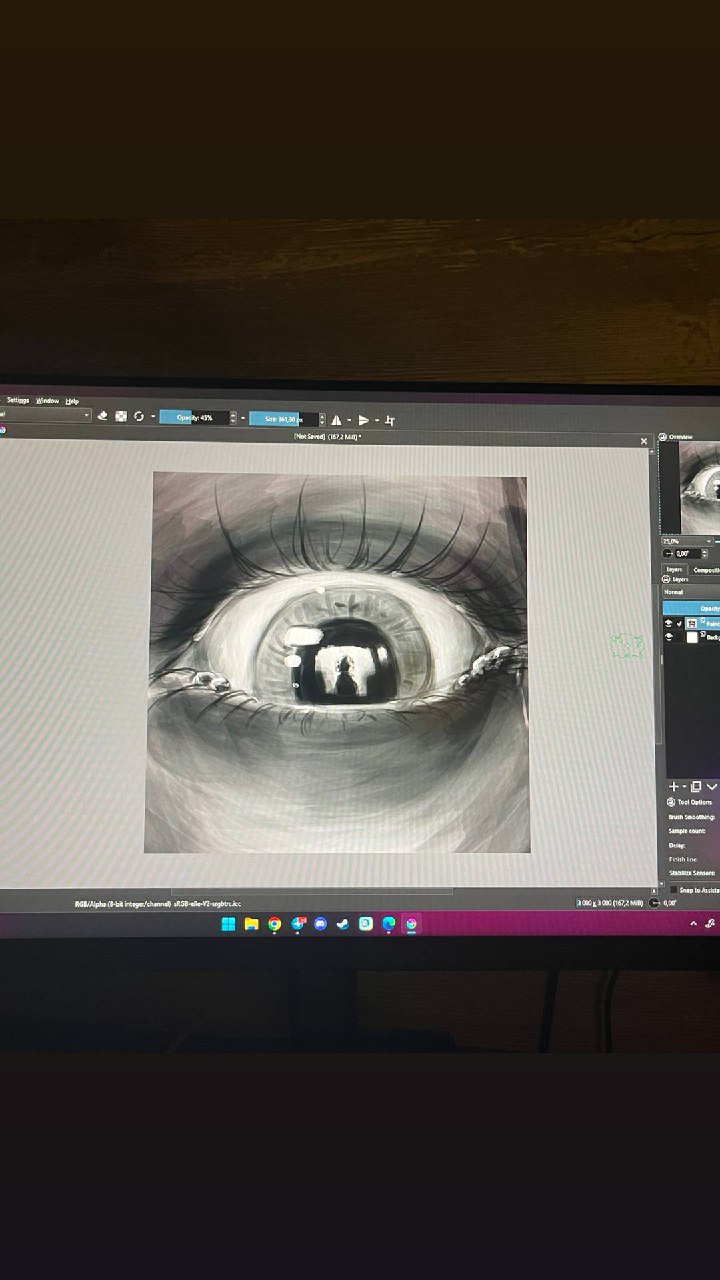Click the Background layer white thumbnail
Viewport: 720px width, 1280px height.
(692, 637)
